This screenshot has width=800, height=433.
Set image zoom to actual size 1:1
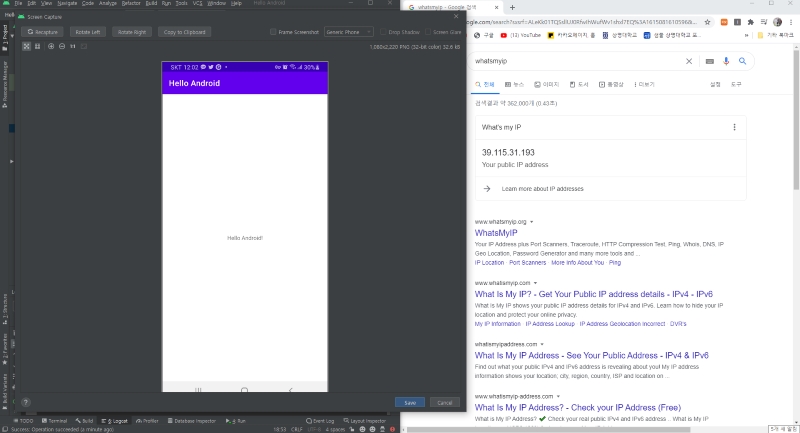pos(72,46)
